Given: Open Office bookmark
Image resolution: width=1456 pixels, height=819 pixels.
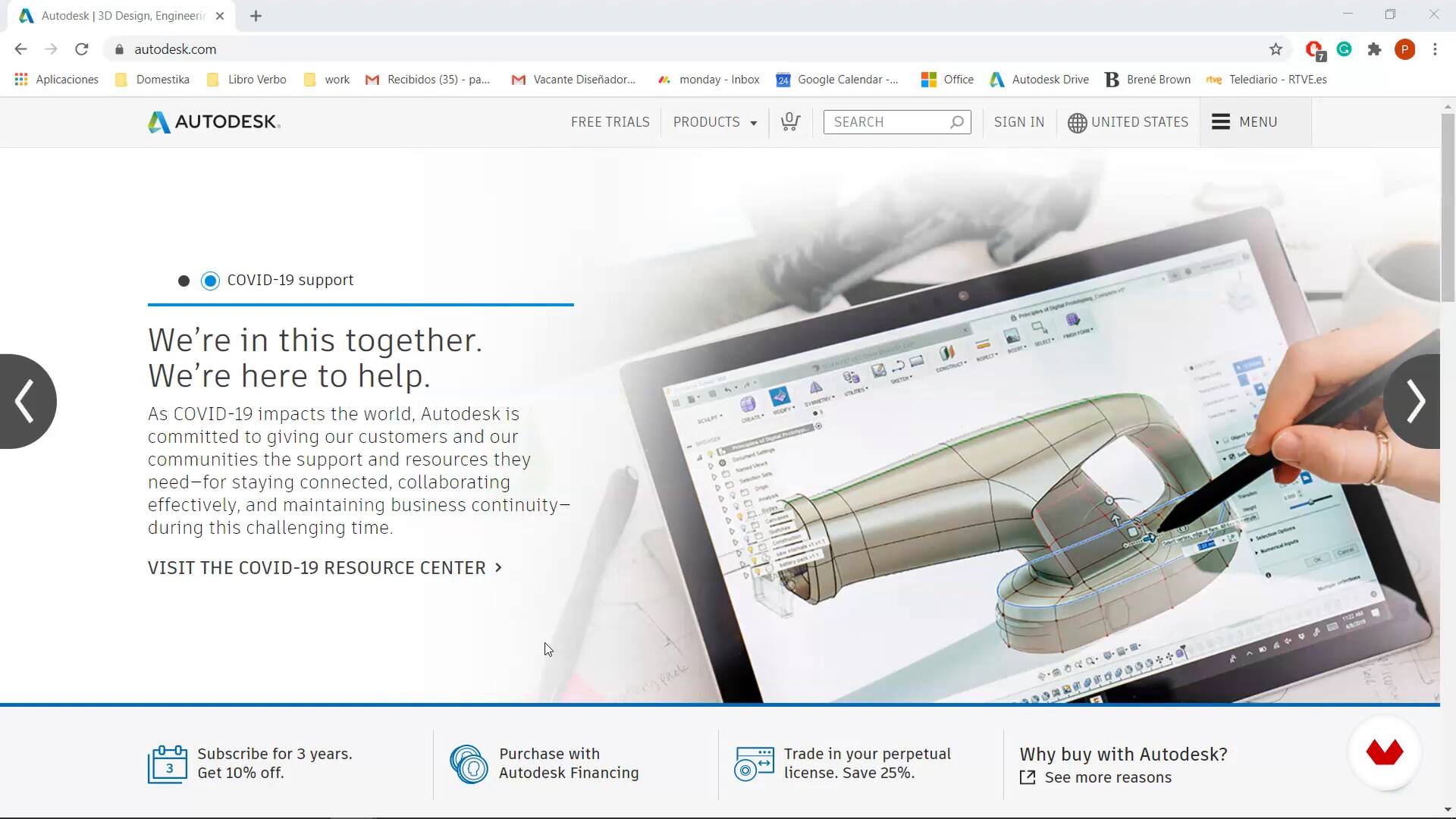Looking at the screenshot, I should 947,80.
